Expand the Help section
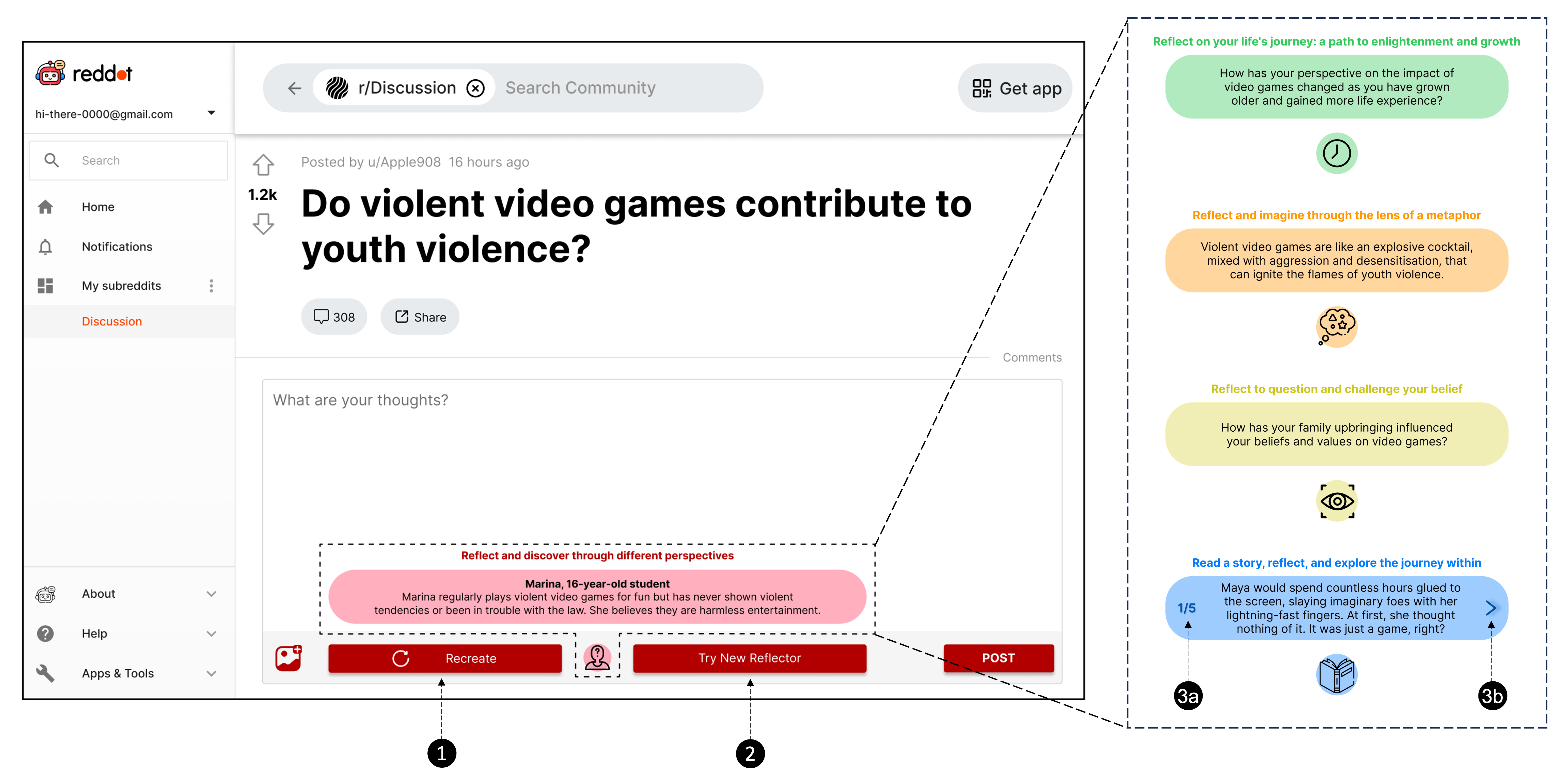 pyautogui.click(x=211, y=633)
